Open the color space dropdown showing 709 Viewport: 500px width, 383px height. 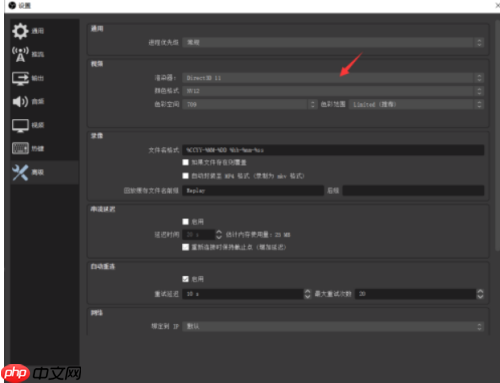point(249,104)
